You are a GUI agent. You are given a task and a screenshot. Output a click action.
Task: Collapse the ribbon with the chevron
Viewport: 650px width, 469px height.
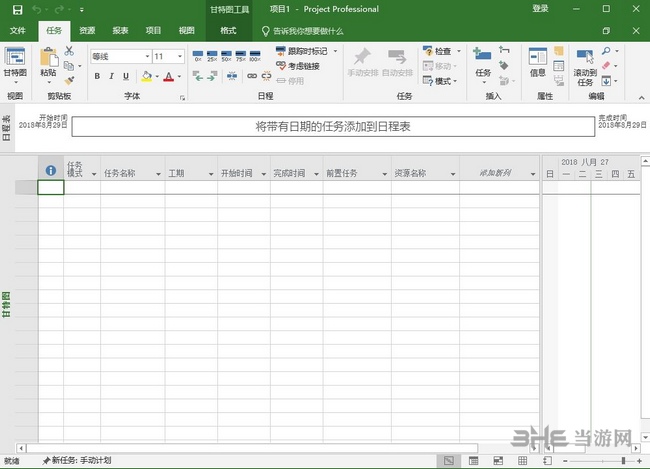click(641, 97)
